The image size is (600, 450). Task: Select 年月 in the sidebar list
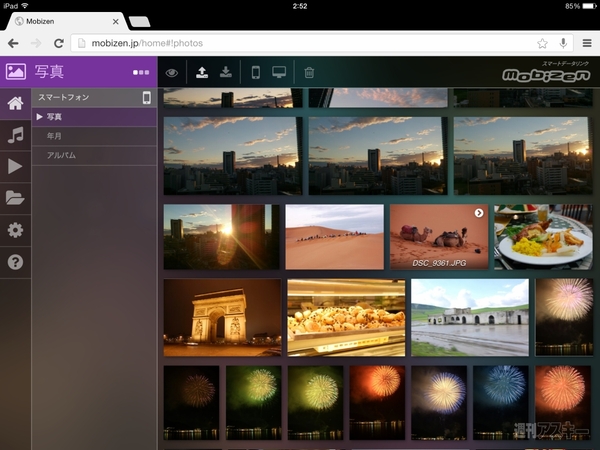click(54, 136)
